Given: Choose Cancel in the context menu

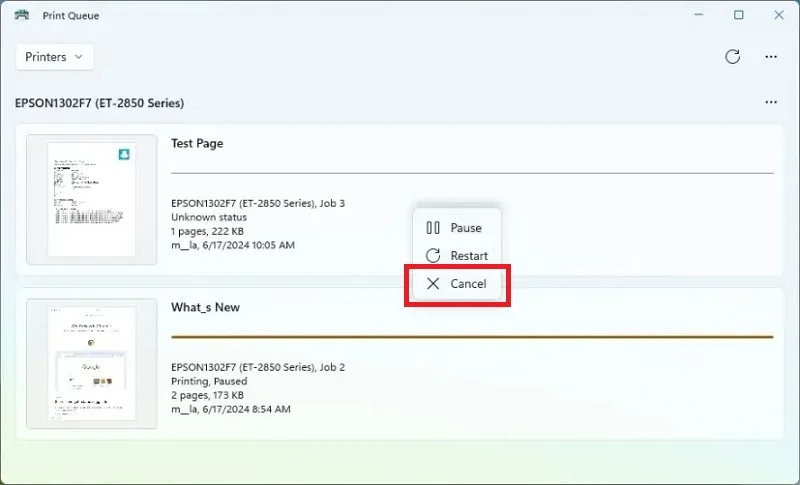Looking at the screenshot, I should tap(457, 284).
